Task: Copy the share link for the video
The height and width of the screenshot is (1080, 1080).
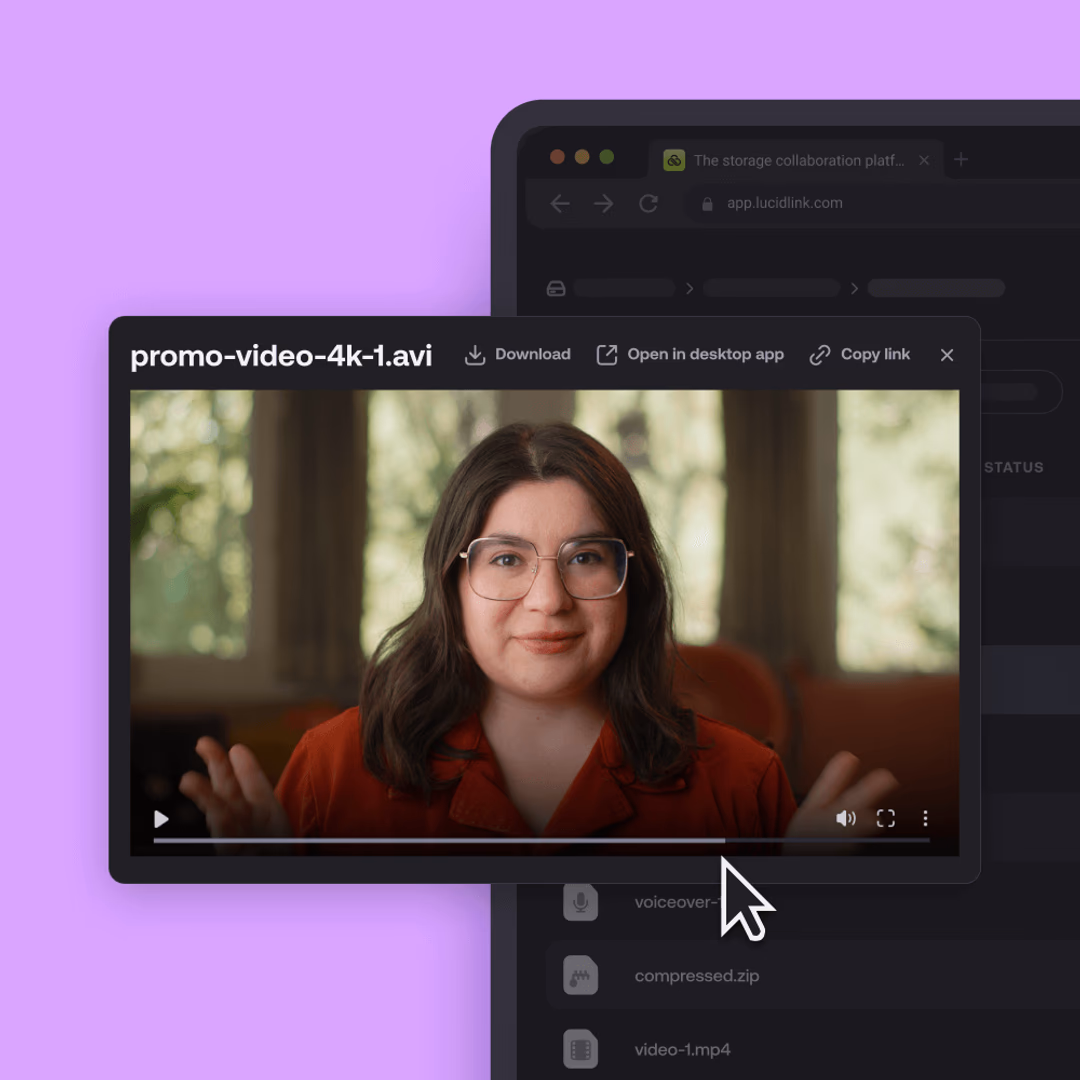Action: (x=859, y=354)
